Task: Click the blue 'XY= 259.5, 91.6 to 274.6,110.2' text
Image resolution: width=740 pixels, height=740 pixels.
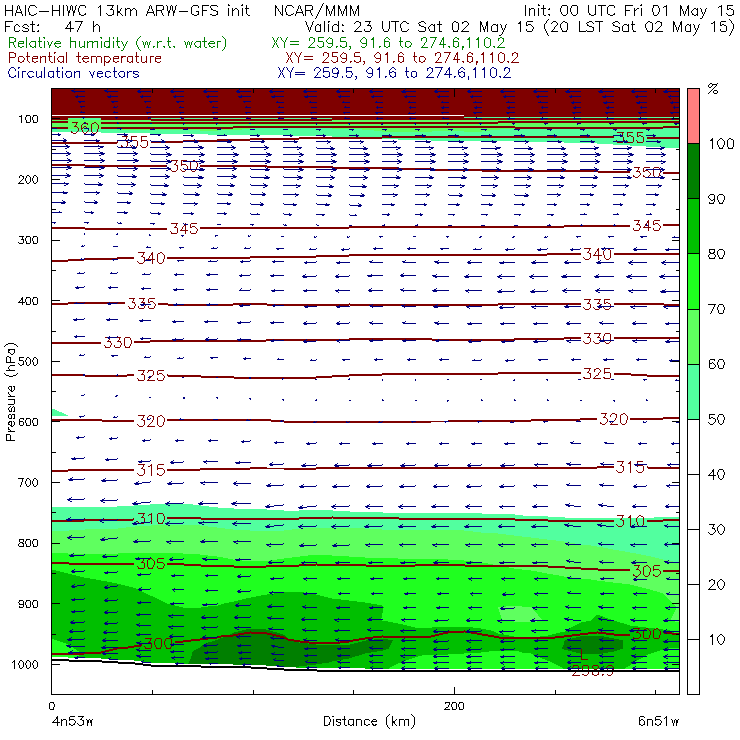Action: [x=394, y=73]
